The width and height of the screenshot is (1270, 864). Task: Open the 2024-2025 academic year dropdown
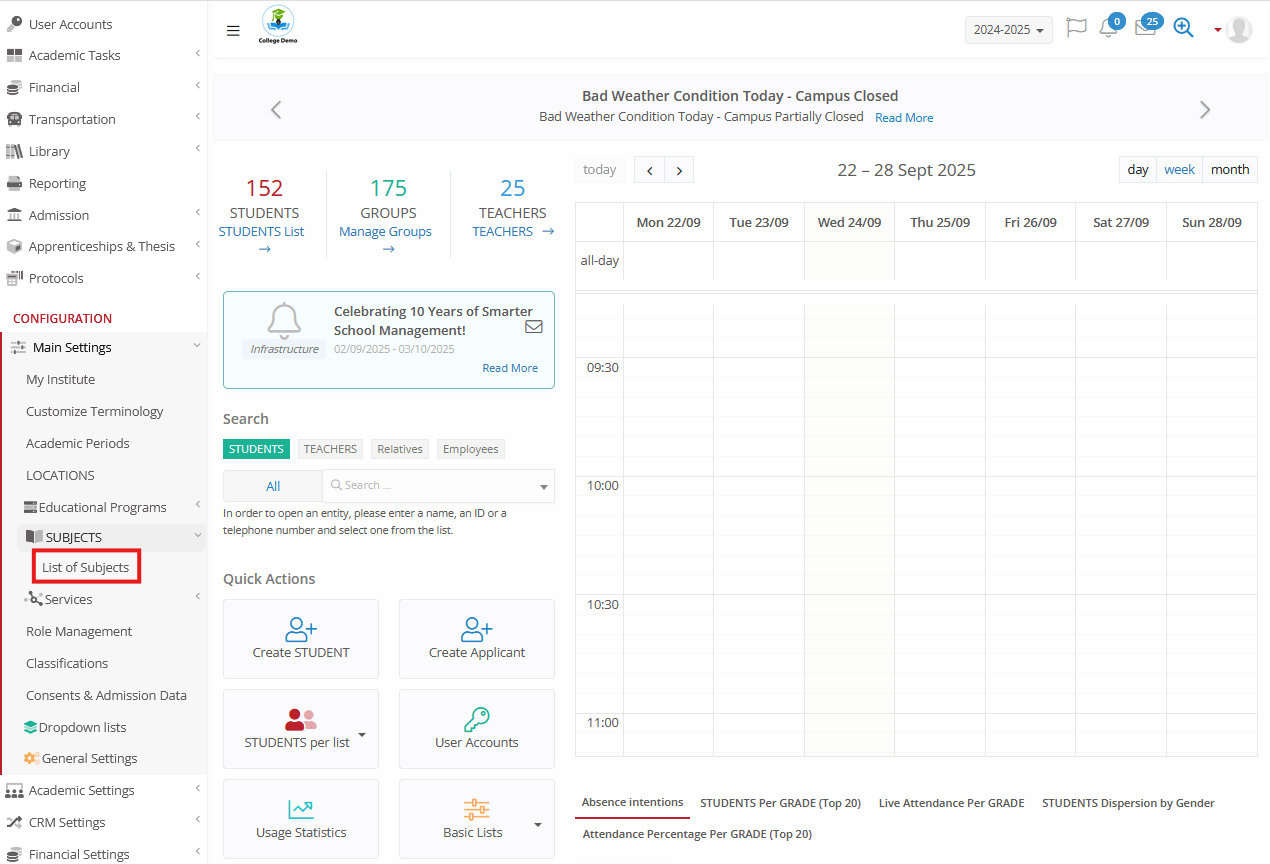coord(1008,30)
